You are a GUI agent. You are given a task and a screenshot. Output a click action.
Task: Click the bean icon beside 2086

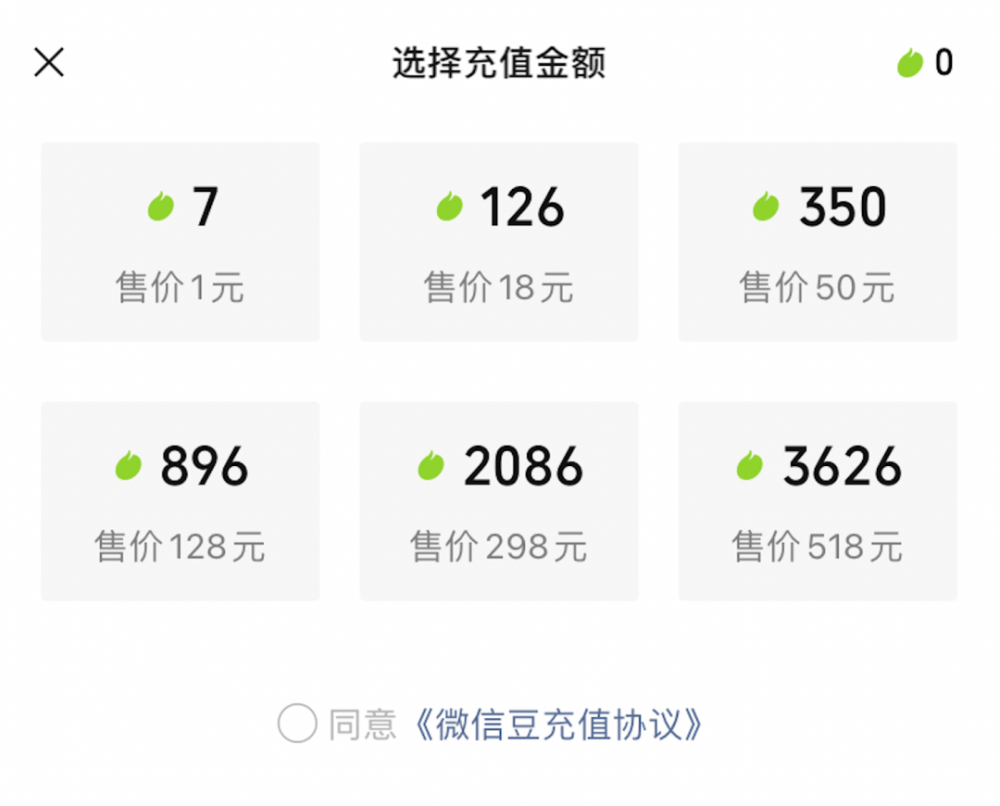[431, 466]
